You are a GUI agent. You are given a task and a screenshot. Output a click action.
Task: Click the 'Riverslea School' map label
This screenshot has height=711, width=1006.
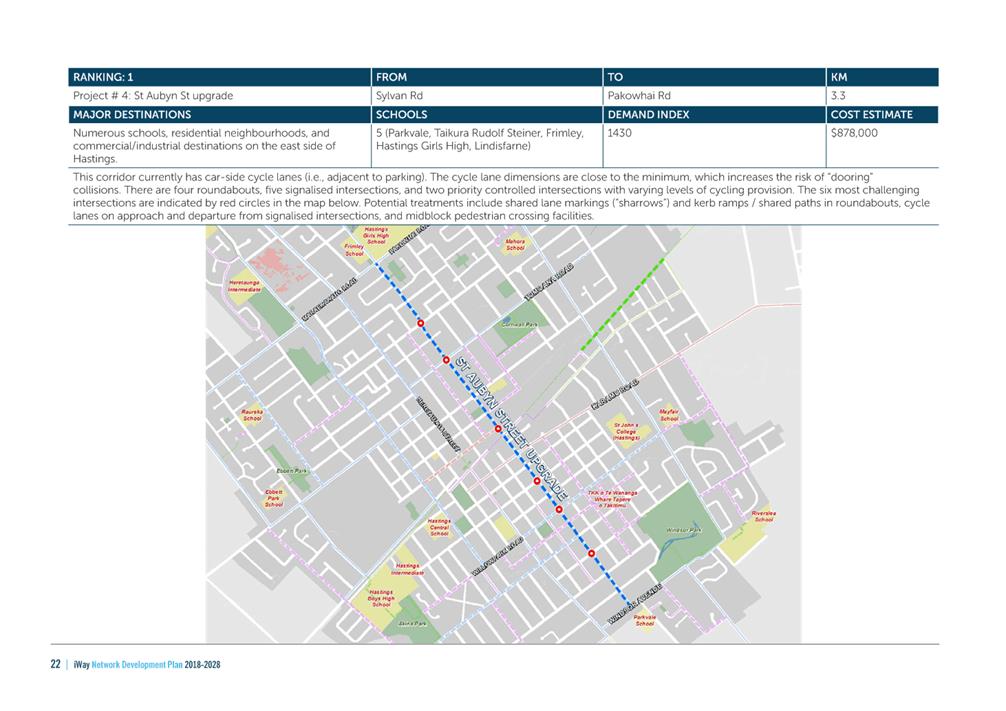763,517
